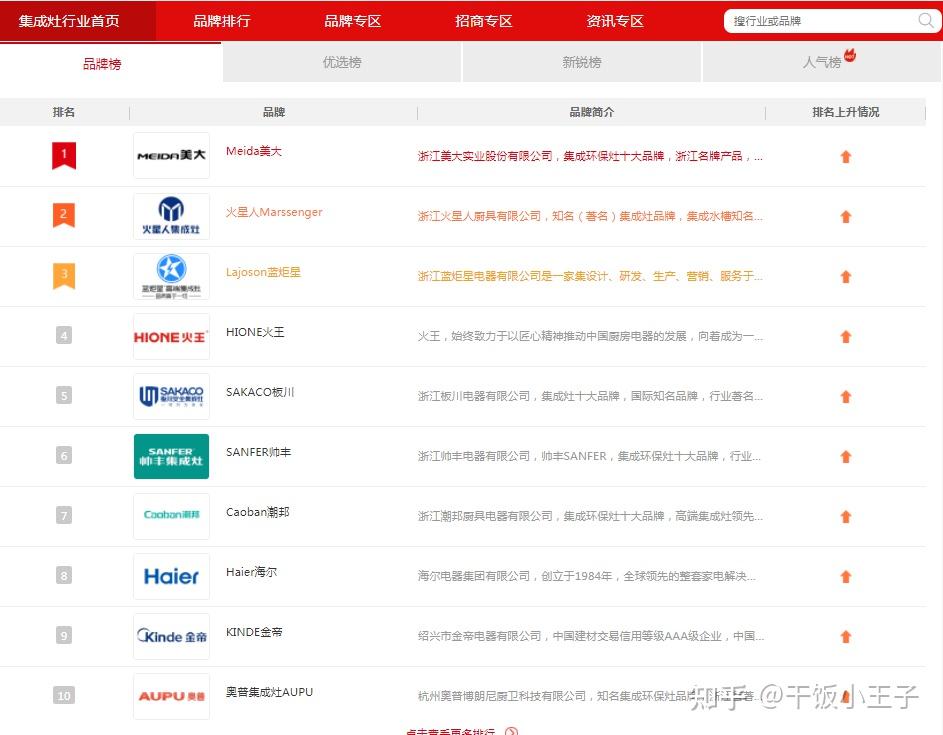
Task: Open 品牌排行 navigation item
Action: 221,21
